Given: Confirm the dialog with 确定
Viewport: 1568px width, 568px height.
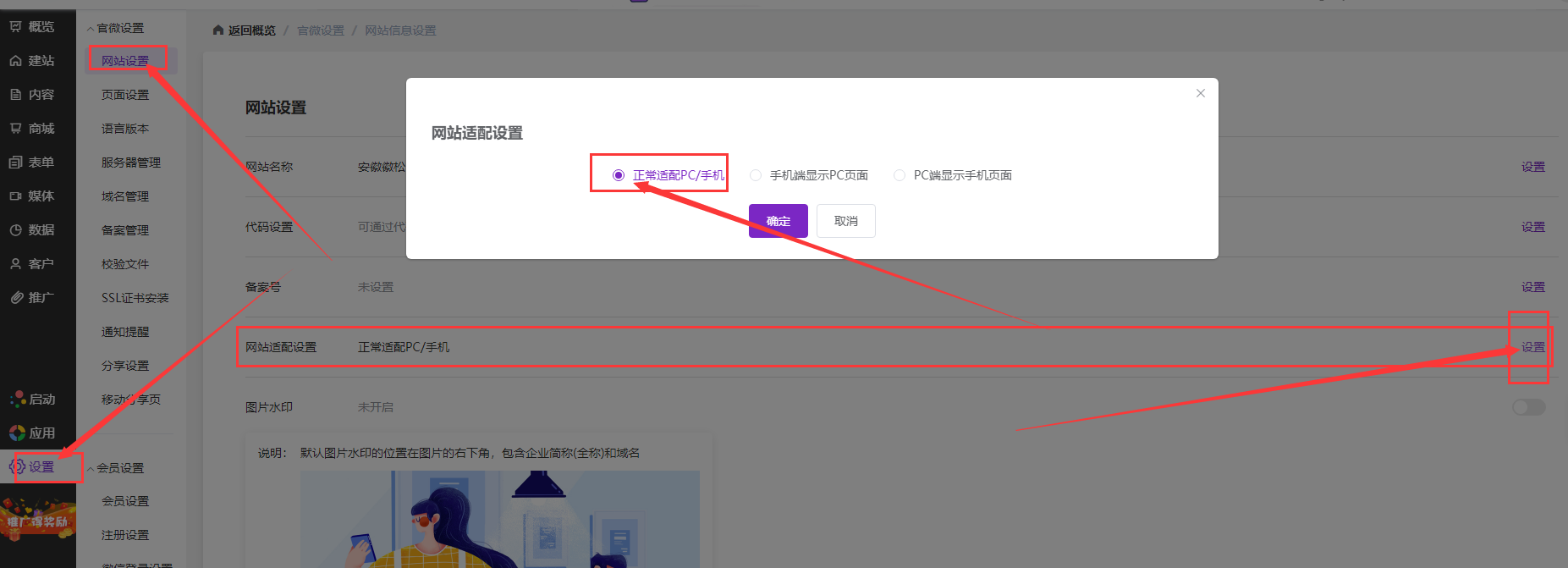Looking at the screenshot, I should point(778,221).
